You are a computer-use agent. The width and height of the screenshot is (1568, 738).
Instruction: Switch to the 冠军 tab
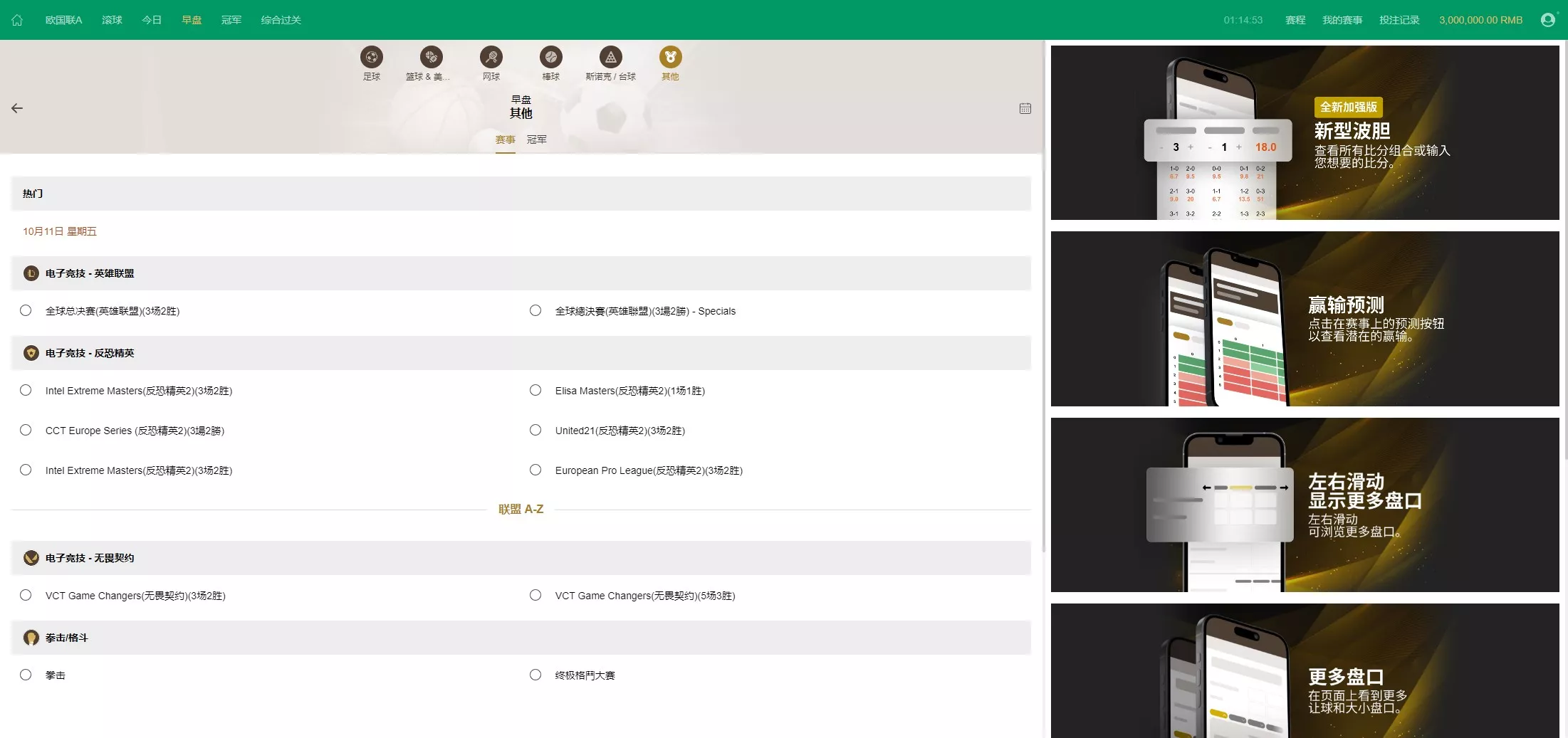point(536,139)
